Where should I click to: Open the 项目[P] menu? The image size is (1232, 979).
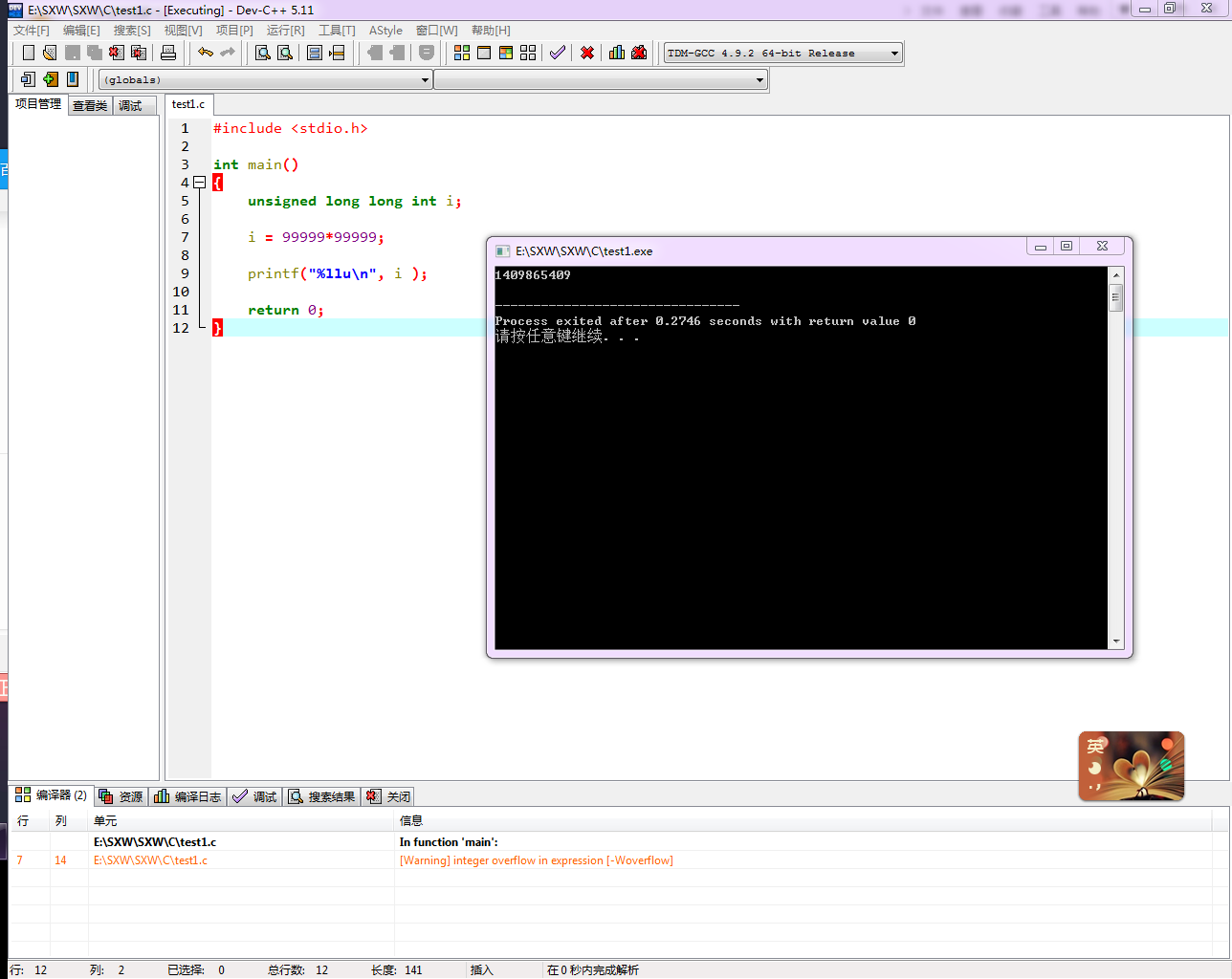pos(234,31)
